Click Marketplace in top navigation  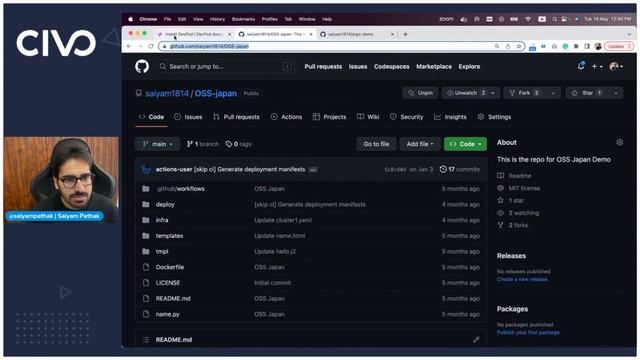(x=434, y=67)
